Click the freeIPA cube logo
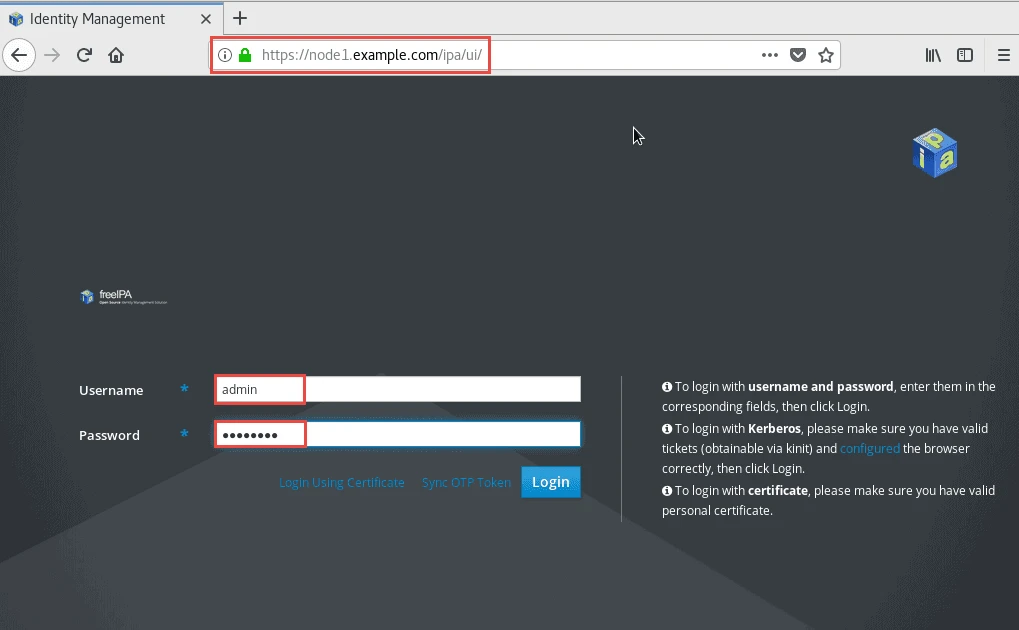Viewport: 1019px width, 630px height. (933, 152)
